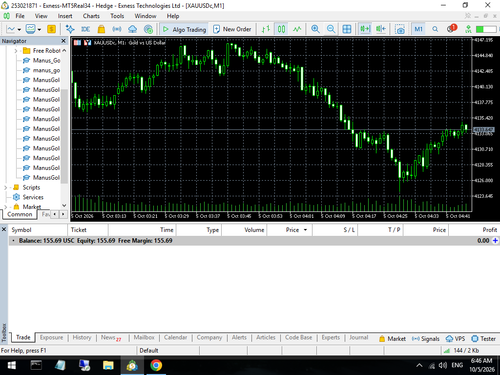Image resolution: width=500 pixels, height=375 pixels.
Task: Toggle the chart shift option
Action: click(381, 29)
